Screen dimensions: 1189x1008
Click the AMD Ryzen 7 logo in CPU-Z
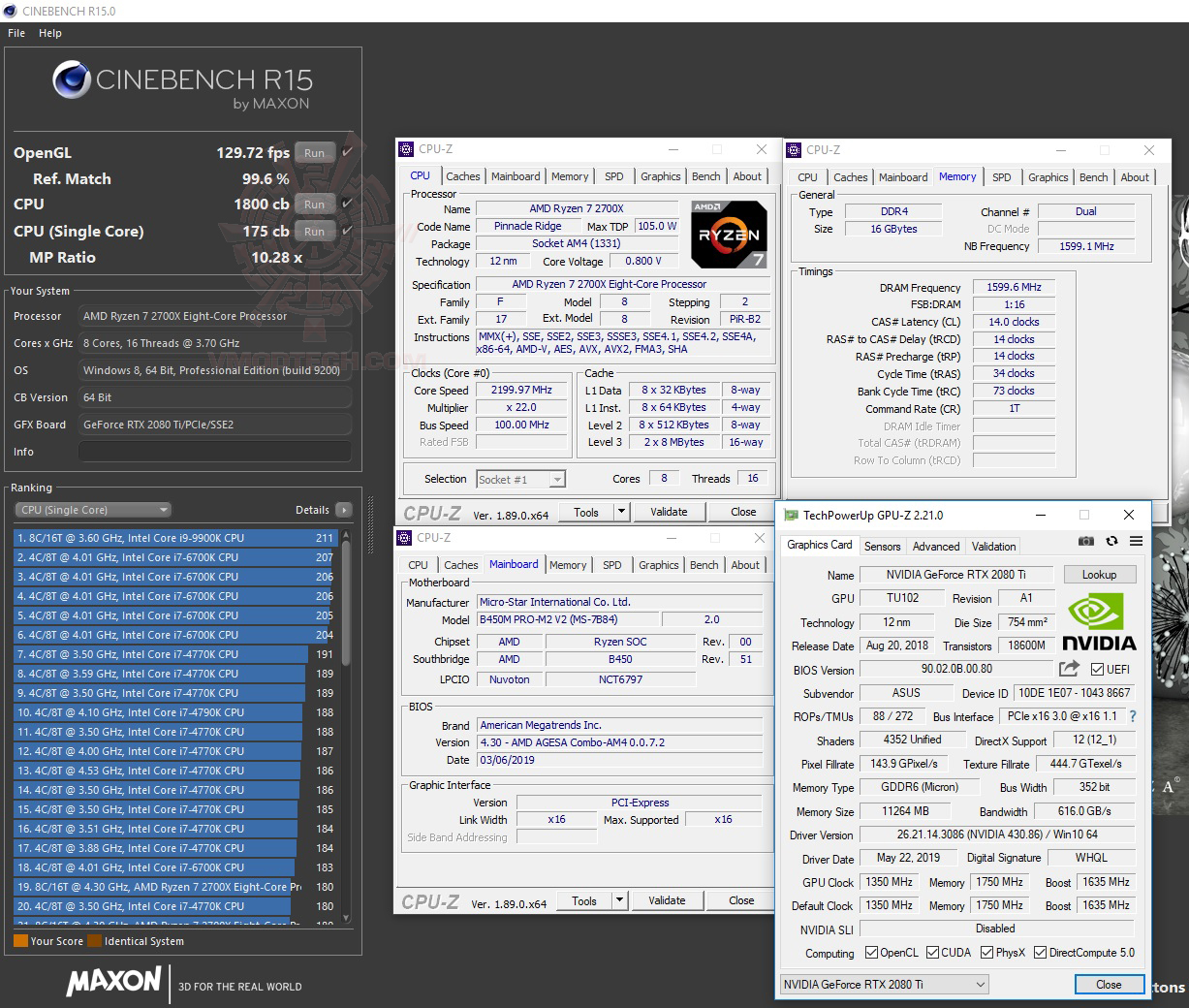coord(727,234)
